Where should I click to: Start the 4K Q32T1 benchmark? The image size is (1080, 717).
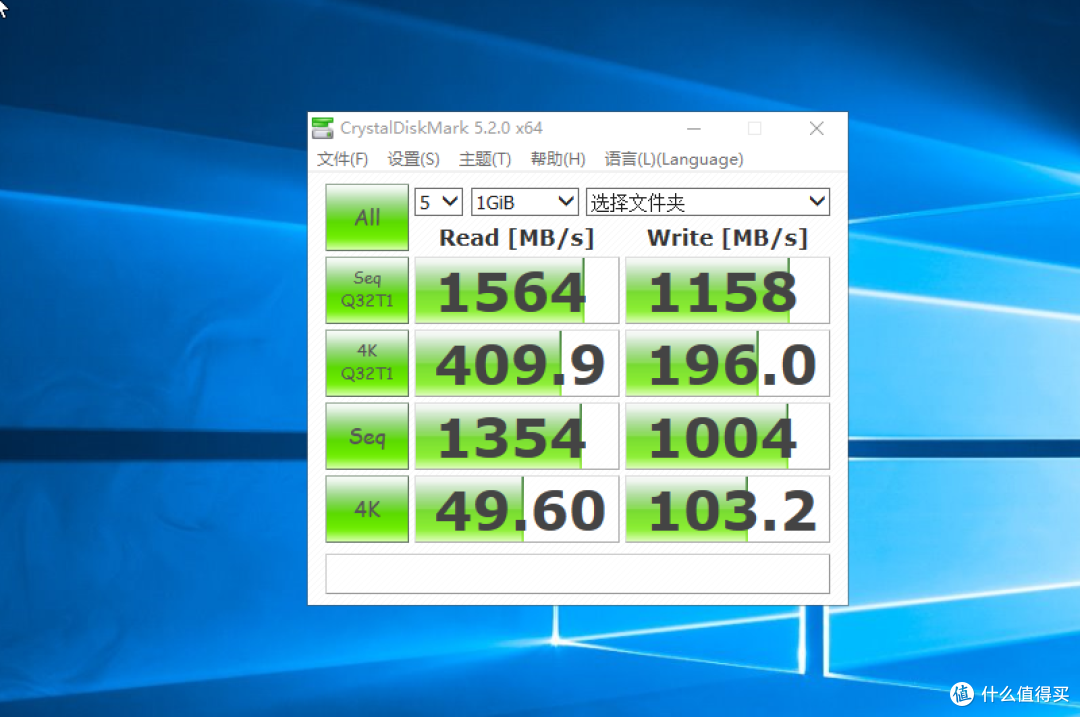[367, 363]
